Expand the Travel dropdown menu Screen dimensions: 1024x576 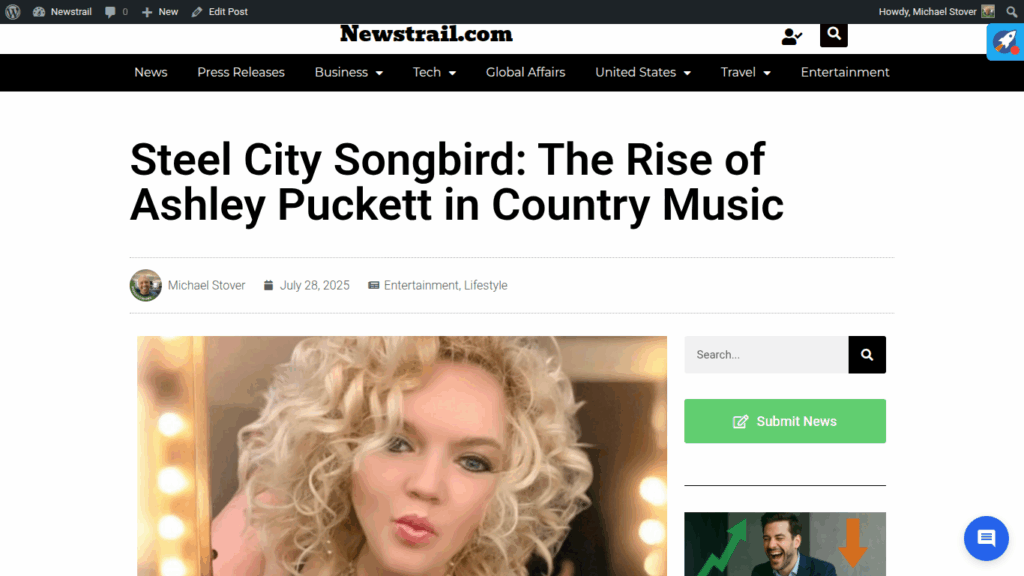(x=745, y=72)
